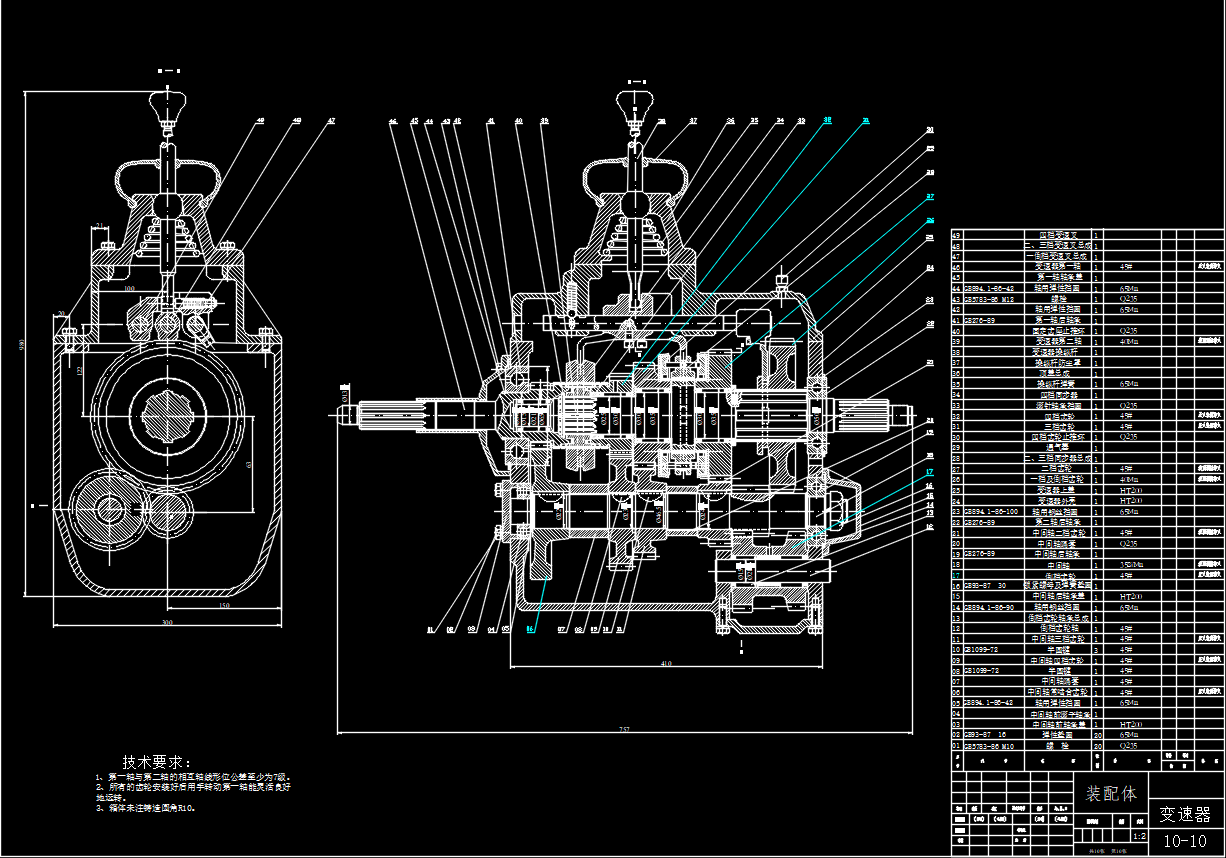Click the GB5783-86 M10 standard code
This screenshot has height=858, width=1226.
989,746
